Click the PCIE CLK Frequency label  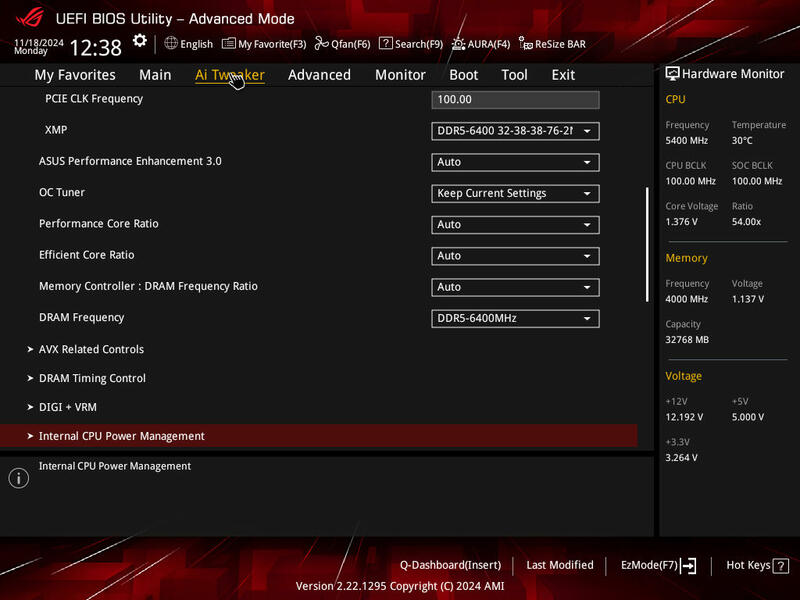click(x=94, y=99)
